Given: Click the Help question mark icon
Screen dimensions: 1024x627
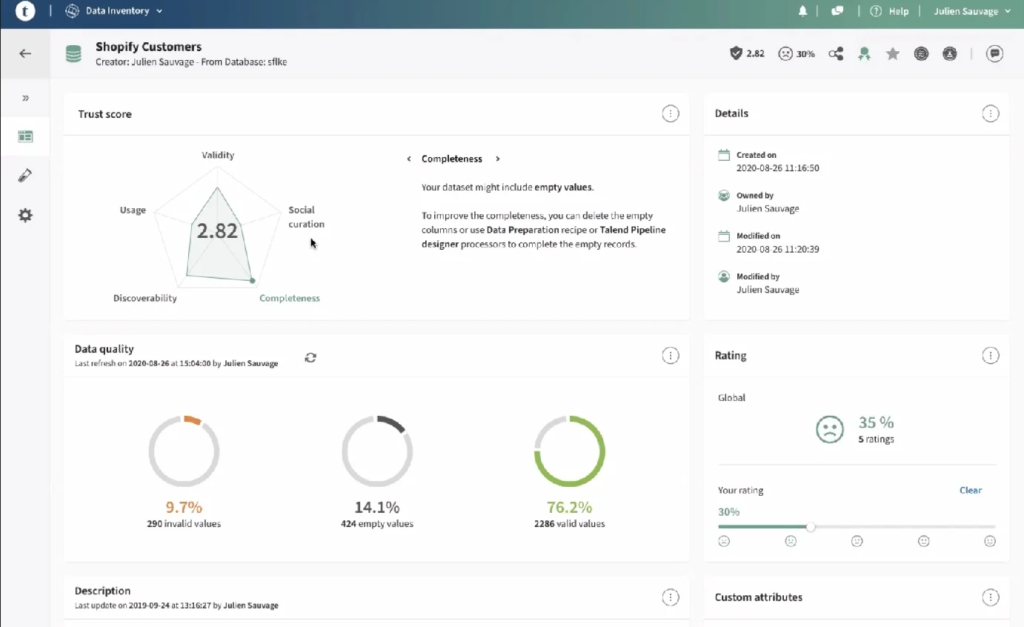Looking at the screenshot, I should pos(876,11).
